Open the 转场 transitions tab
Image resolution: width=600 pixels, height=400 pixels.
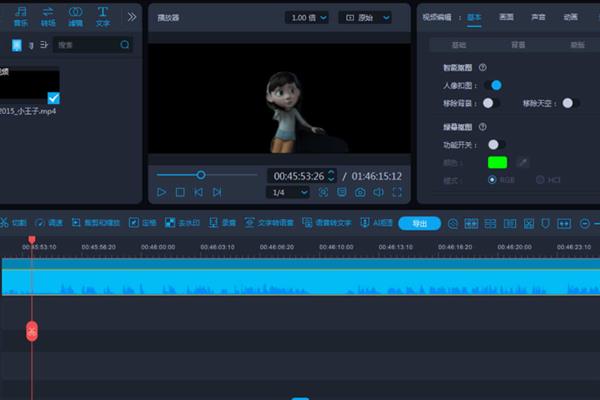point(48,17)
